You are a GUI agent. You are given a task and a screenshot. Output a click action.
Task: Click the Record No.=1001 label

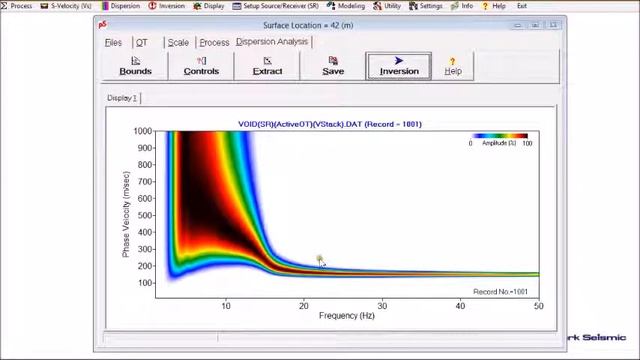500,292
